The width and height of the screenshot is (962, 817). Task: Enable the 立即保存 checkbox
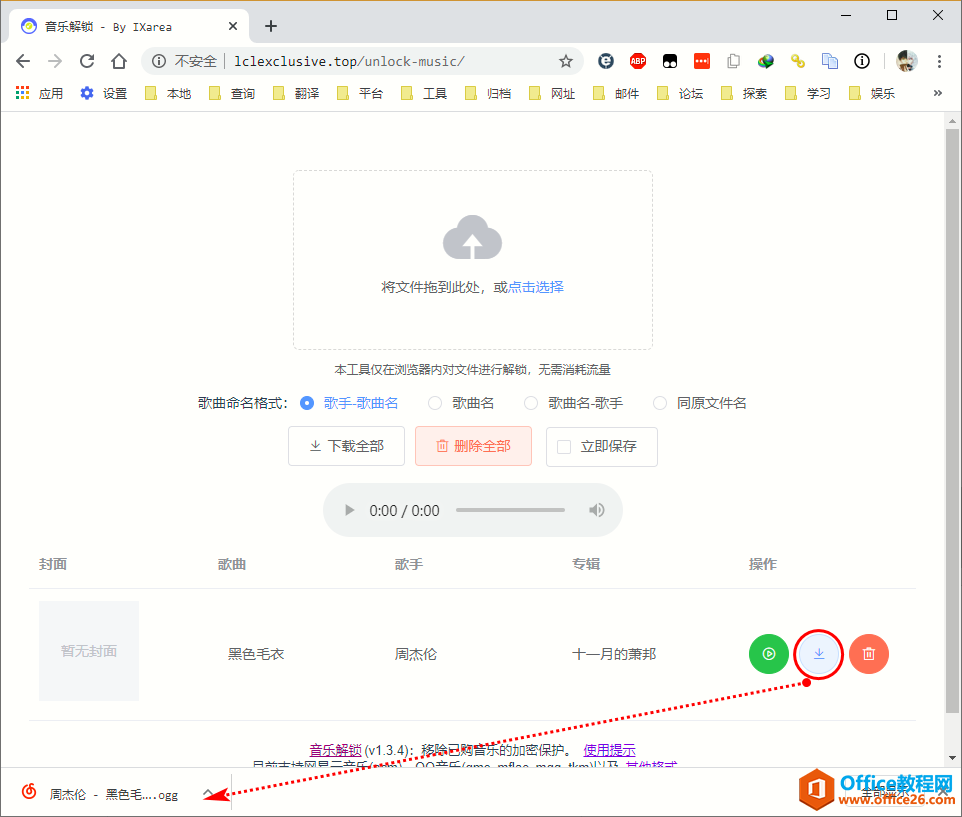click(564, 446)
